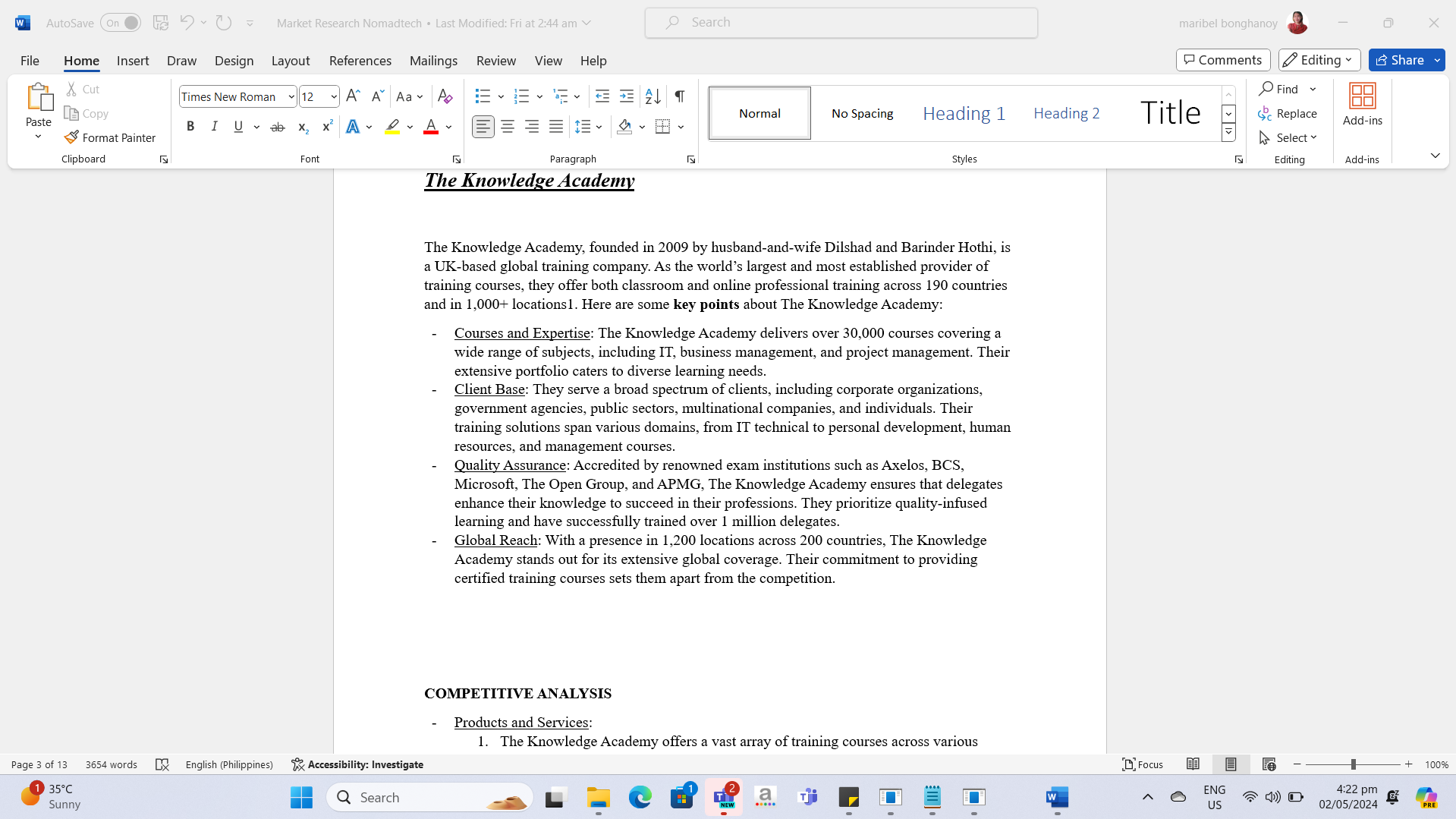This screenshot has height=819, width=1456.
Task: Apply yellow text highlight color
Action: click(x=392, y=127)
